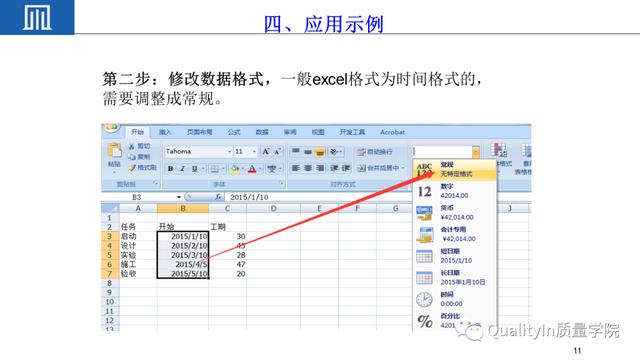Toggle Align Left button
This screenshot has width=640, height=360.
(296, 168)
